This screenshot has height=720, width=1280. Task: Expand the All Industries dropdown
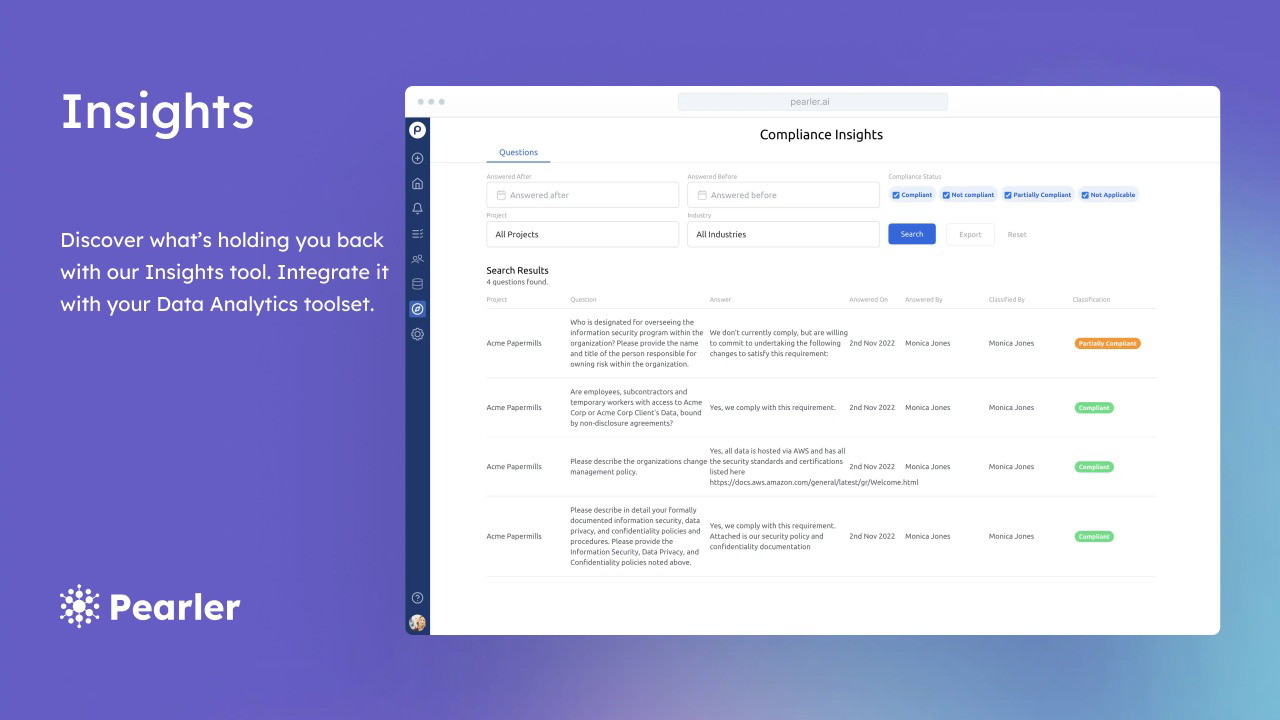pos(783,234)
